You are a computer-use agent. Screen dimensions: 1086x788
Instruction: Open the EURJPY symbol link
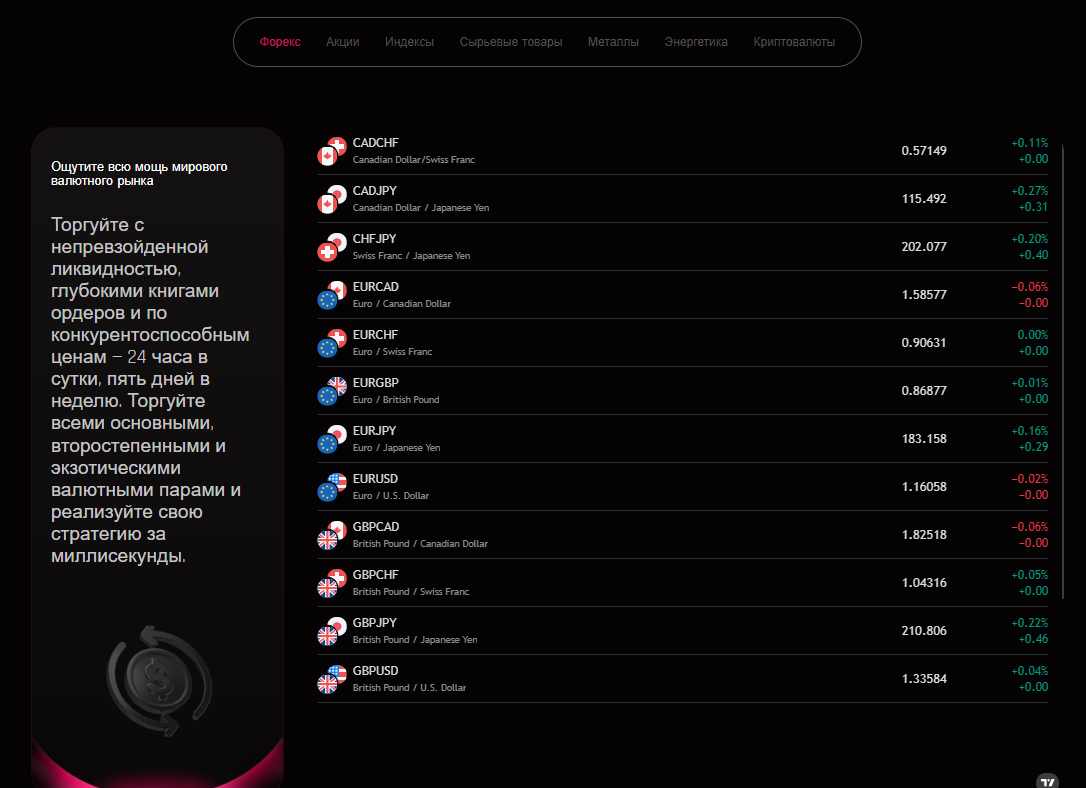tap(374, 431)
